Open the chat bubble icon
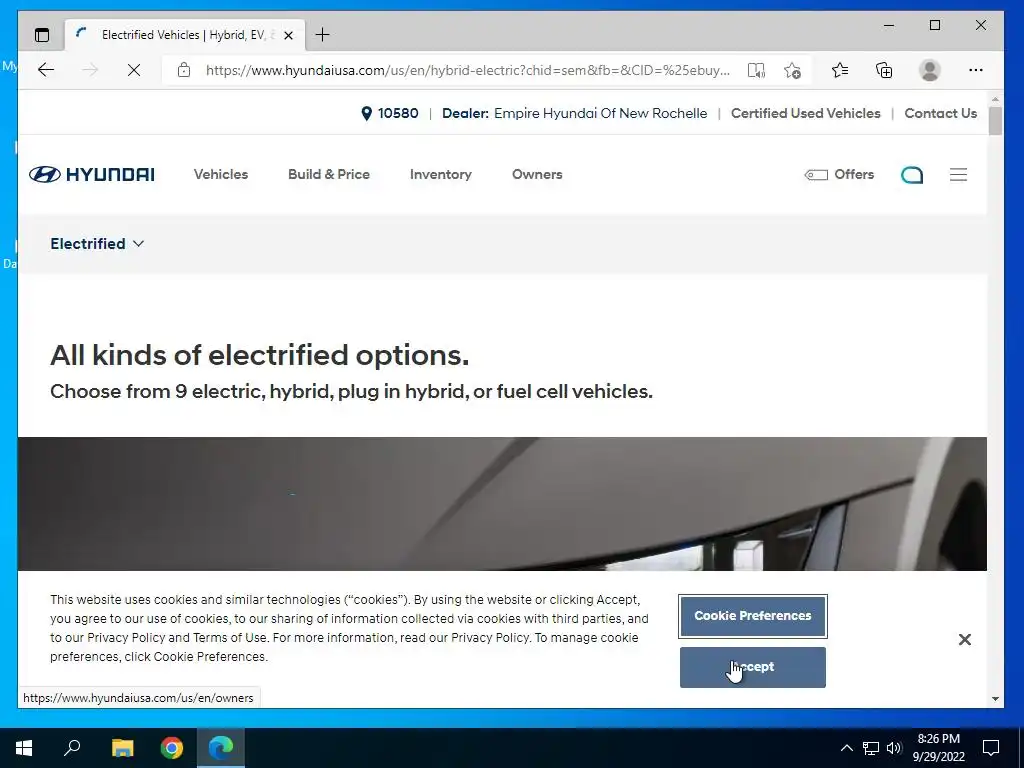 pyautogui.click(x=912, y=174)
